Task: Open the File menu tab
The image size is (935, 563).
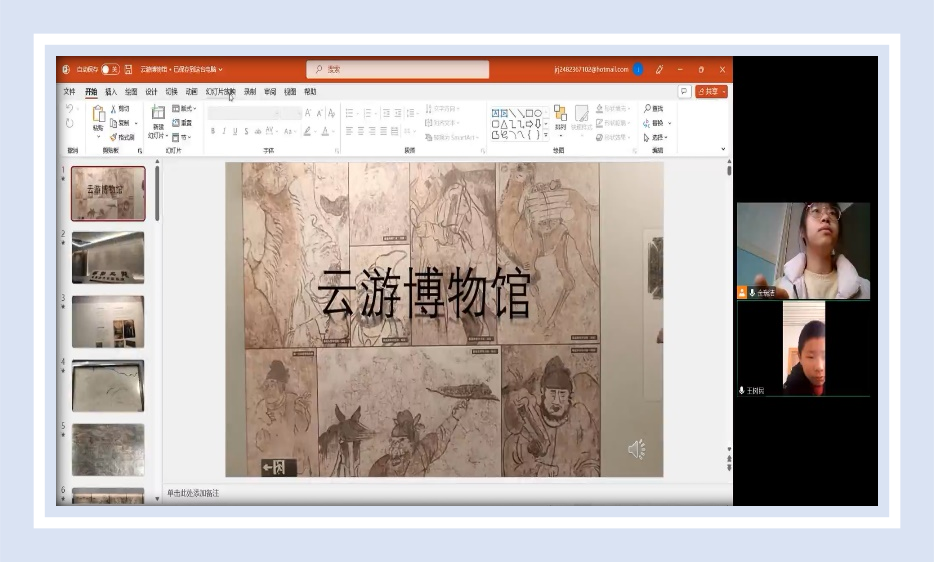Action: pos(69,92)
